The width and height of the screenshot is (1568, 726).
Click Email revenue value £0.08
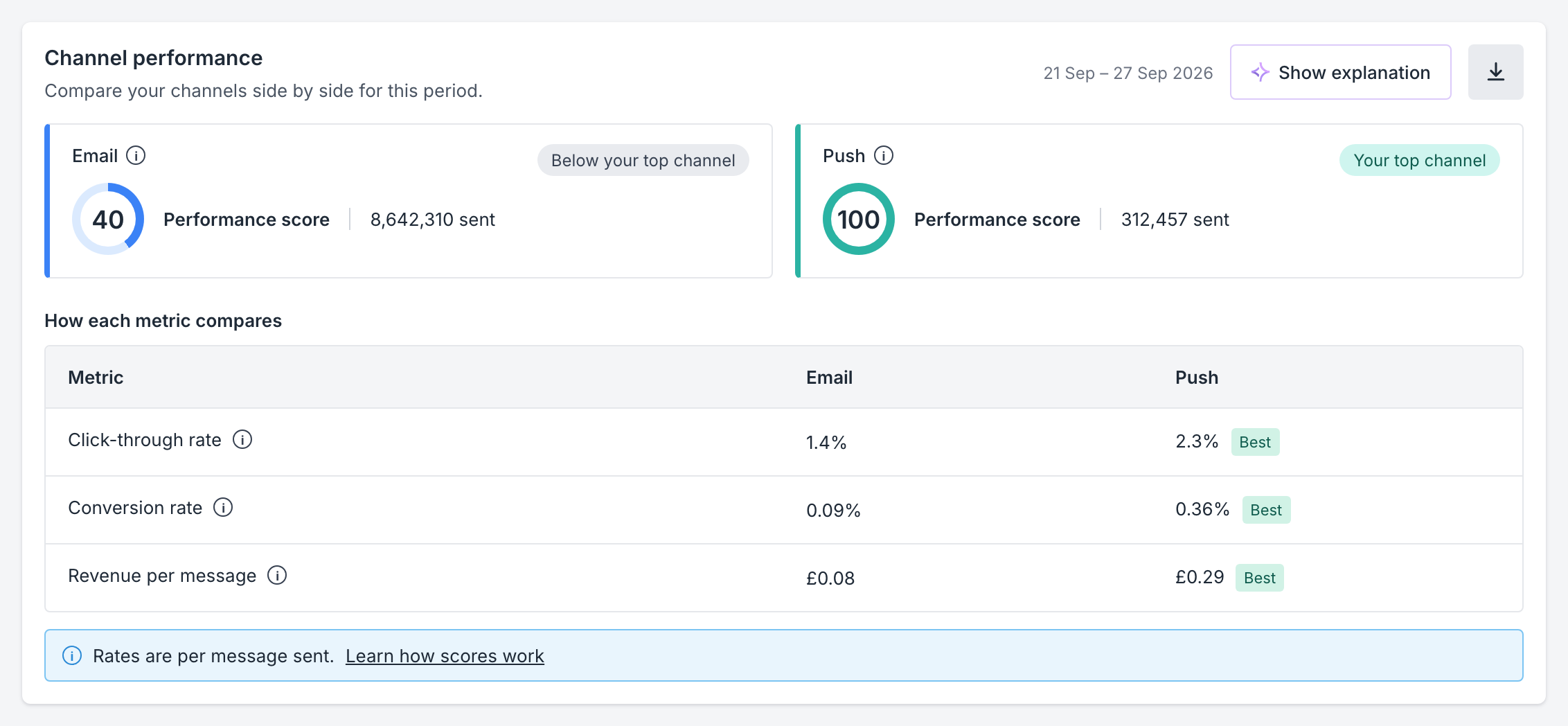[830, 578]
